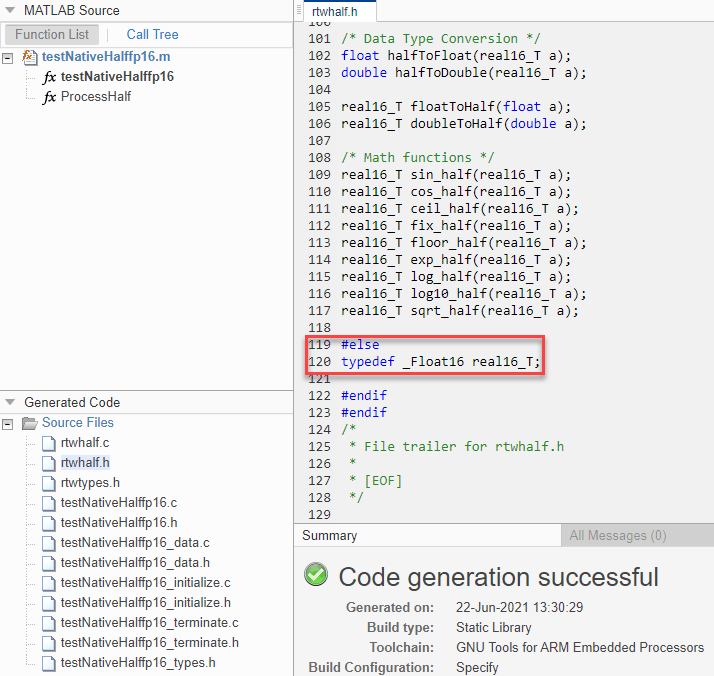Switch to the Call Tree view
Image resolution: width=714 pixels, height=676 pixels.
(152, 35)
